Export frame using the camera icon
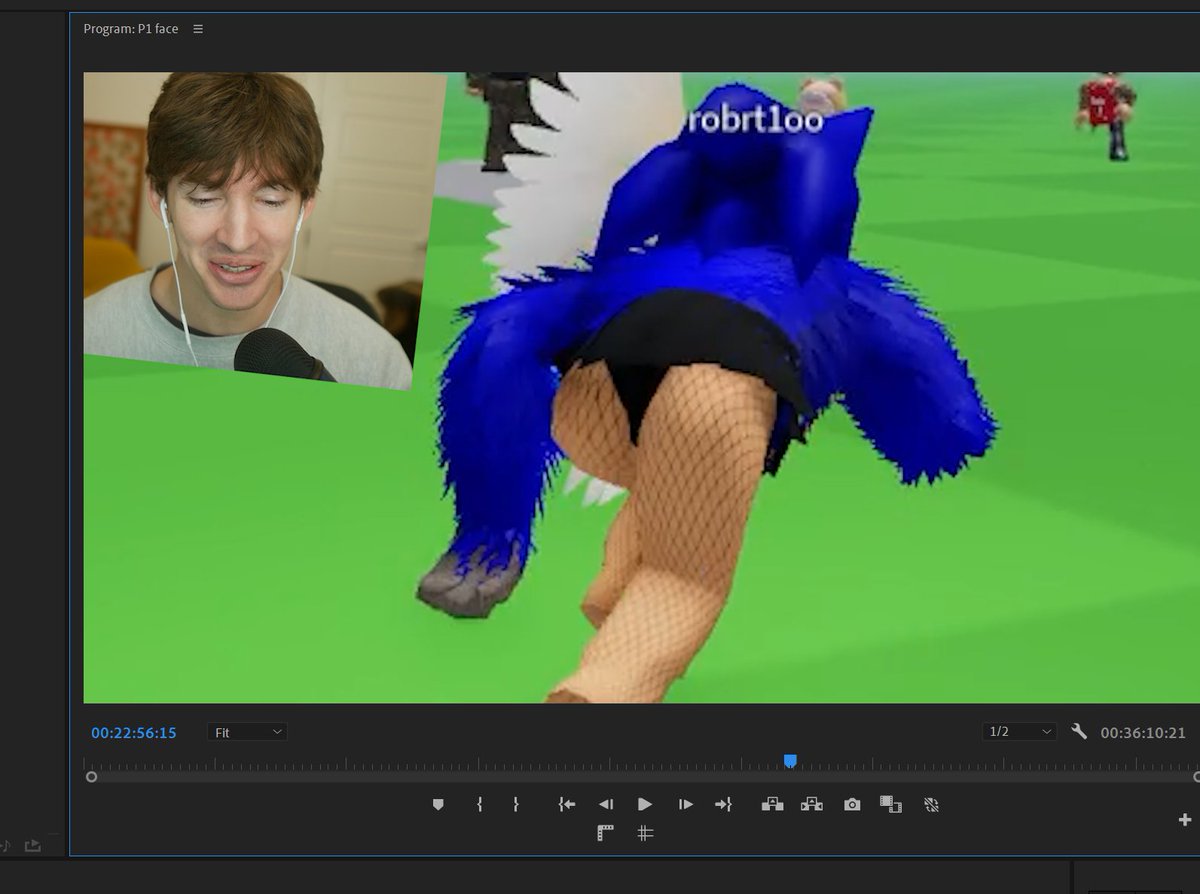Viewport: 1200px width, 894px height. pos(852,804)
